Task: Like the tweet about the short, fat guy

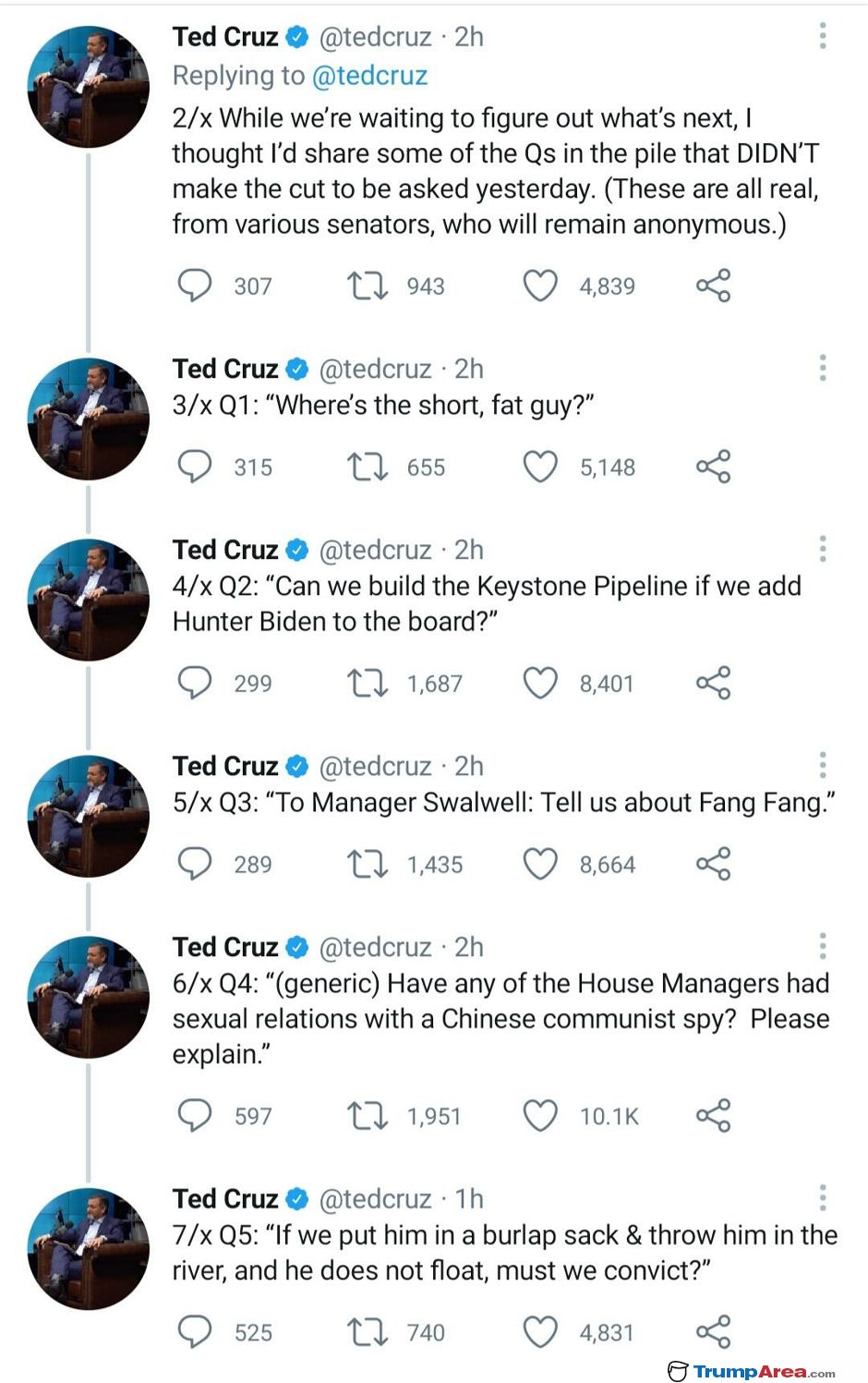Action: click(540, 467)
